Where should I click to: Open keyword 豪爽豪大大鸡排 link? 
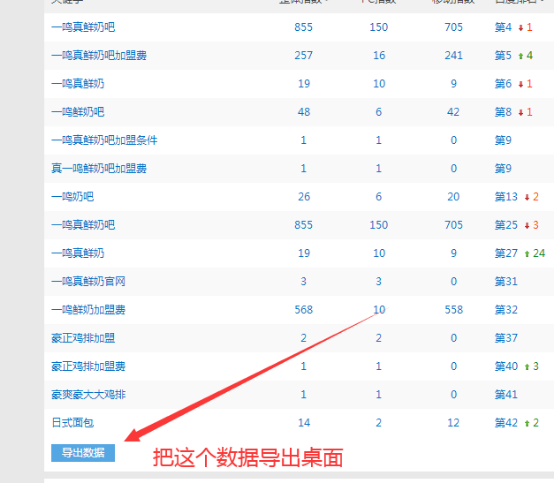coord(88,395)
